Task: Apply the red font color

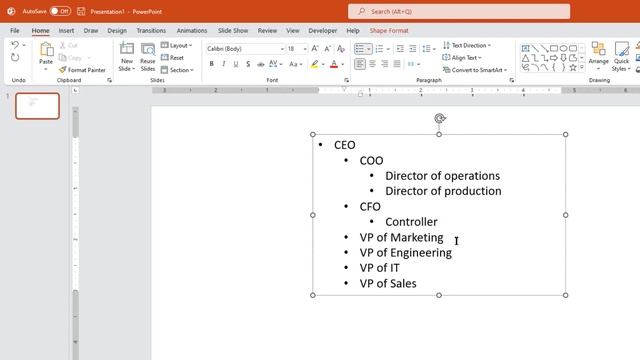Action: 334,64
